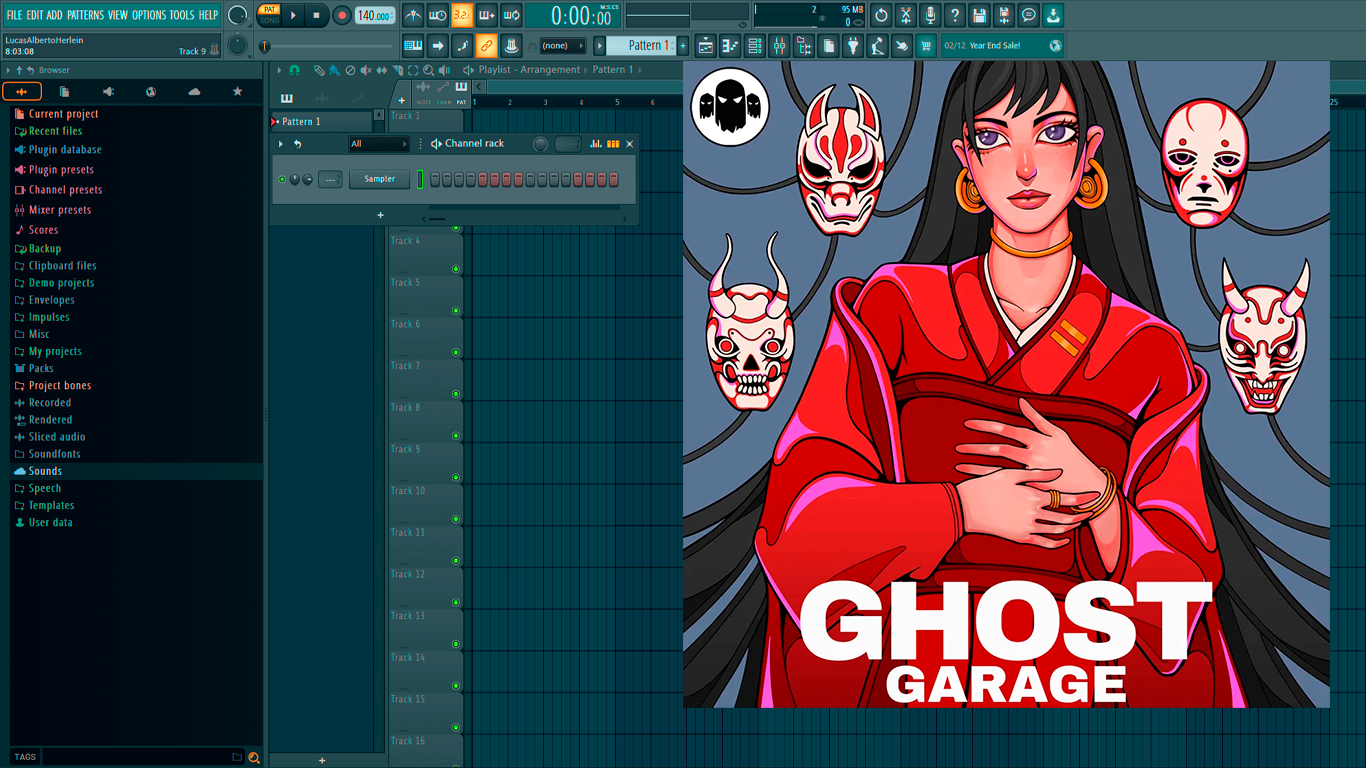Viewport: 1366px width, 768px height.
Task: Expand the Packs folder in browser
Action: point(41,368)
